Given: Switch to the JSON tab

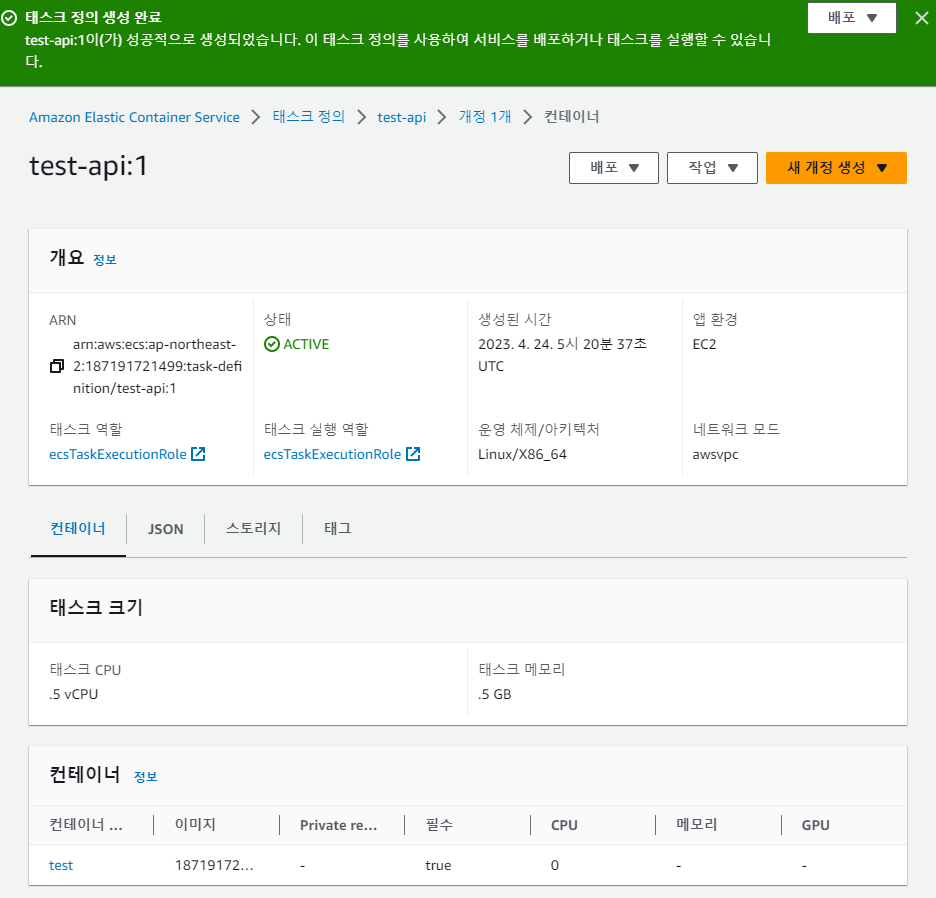Looking at the screenshot, I should pyautogui.click(x=165, y=529).
